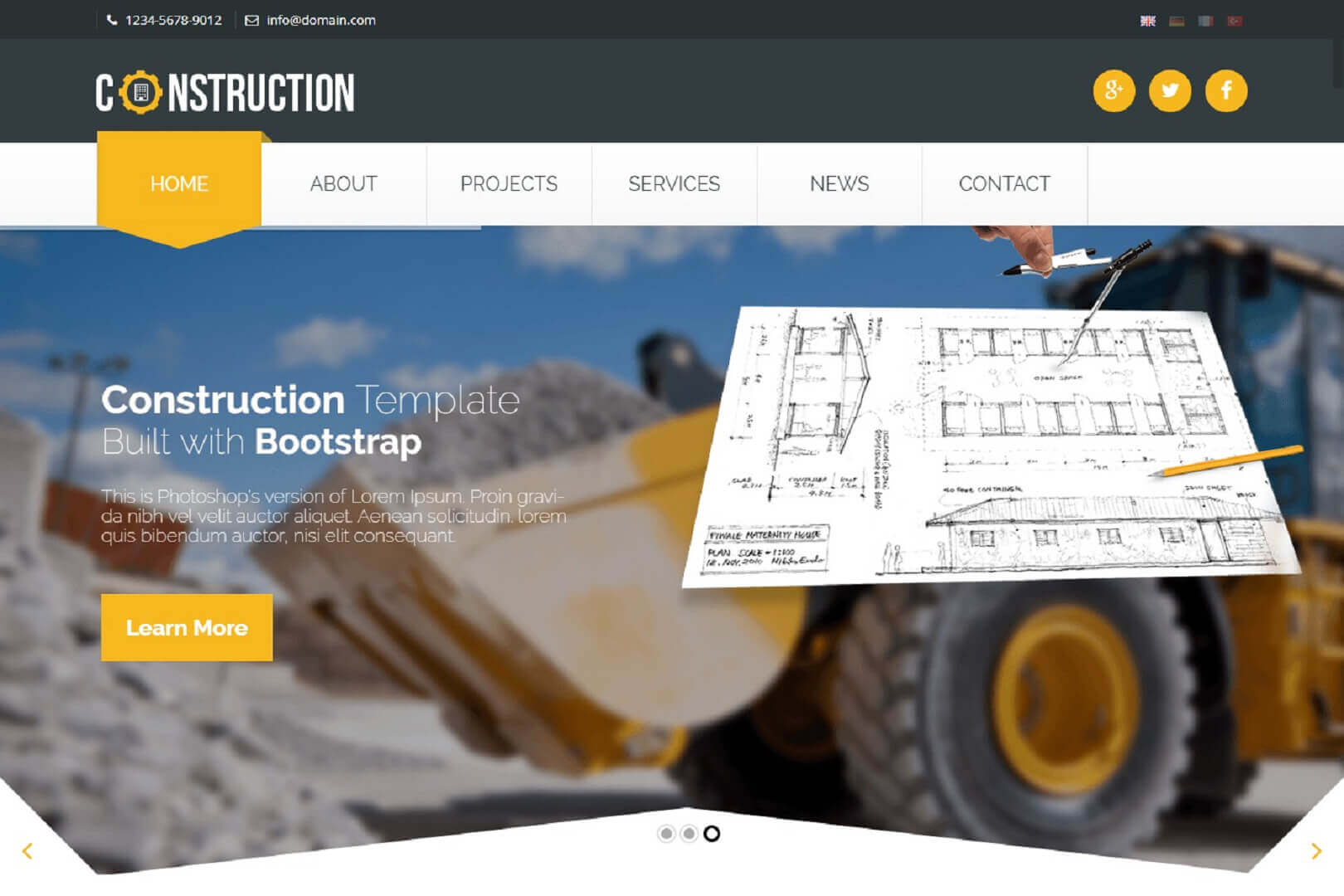
Task: Click the blueprint drawing image
Action: (992, 446)
